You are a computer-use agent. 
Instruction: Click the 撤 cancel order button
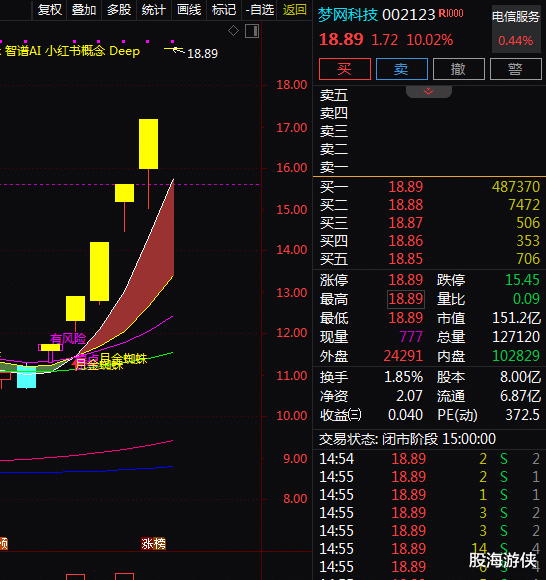(459, 69)
